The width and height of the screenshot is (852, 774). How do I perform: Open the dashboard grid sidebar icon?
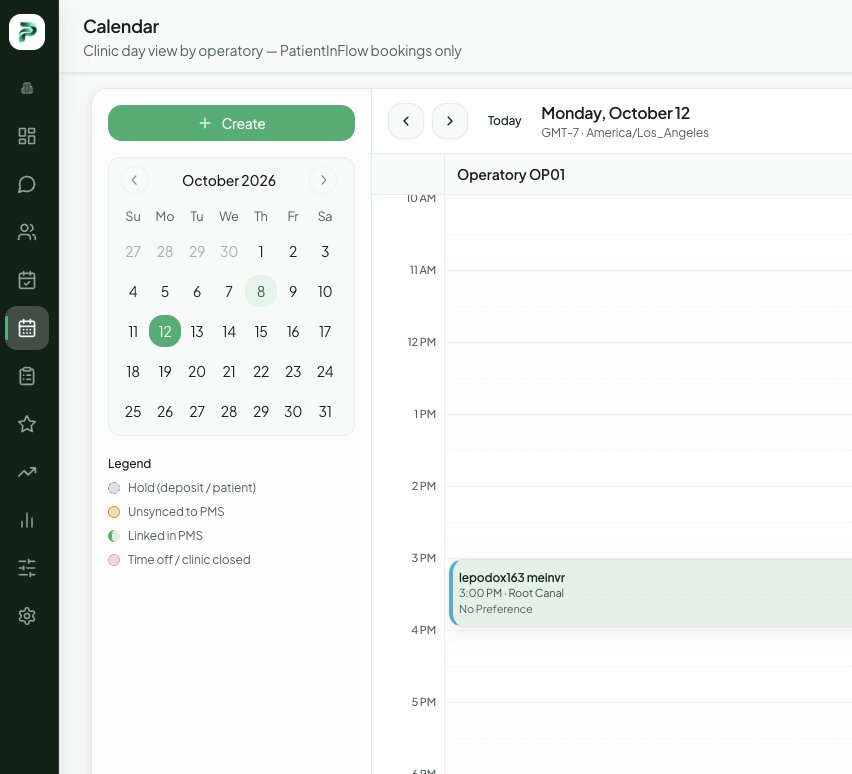tap(27, 136)
